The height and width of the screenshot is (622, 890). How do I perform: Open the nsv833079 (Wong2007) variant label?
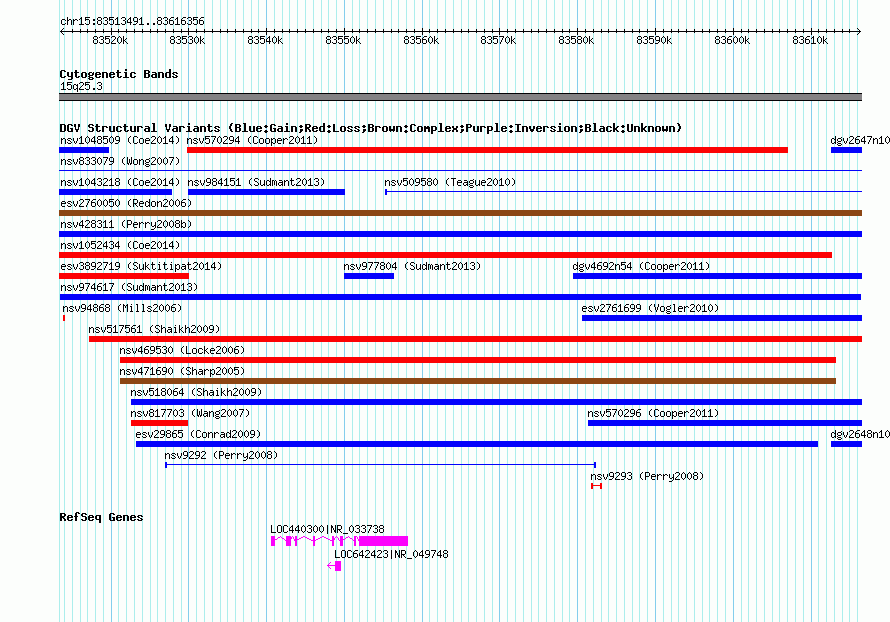pyautogui.click(x=120, y=161)
